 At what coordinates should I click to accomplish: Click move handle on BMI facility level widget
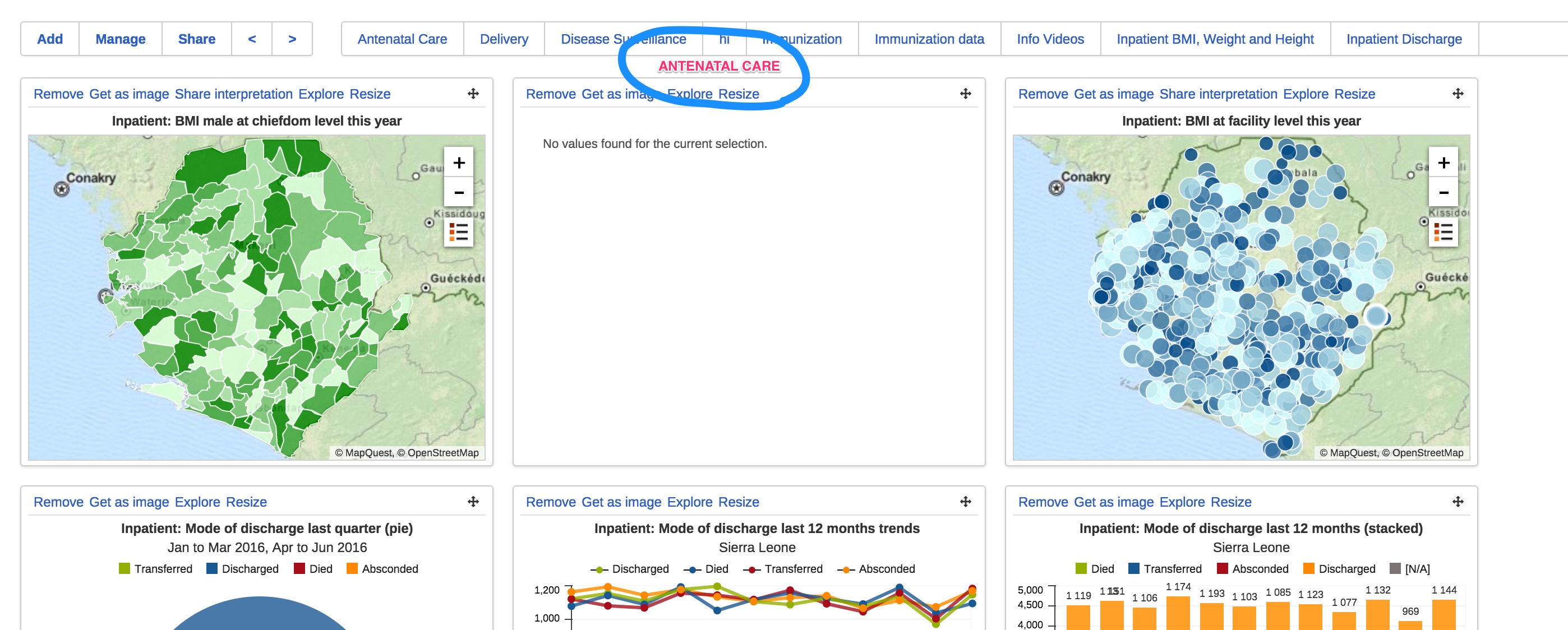coord(1457,94)
